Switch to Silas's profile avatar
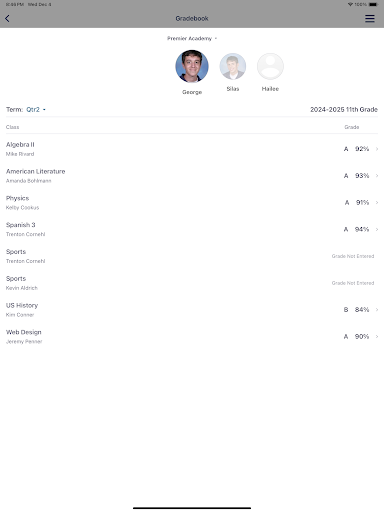Image resolution: width=384 pixels, height=512 pixels. pyautogui.click(x=233, y=66)
